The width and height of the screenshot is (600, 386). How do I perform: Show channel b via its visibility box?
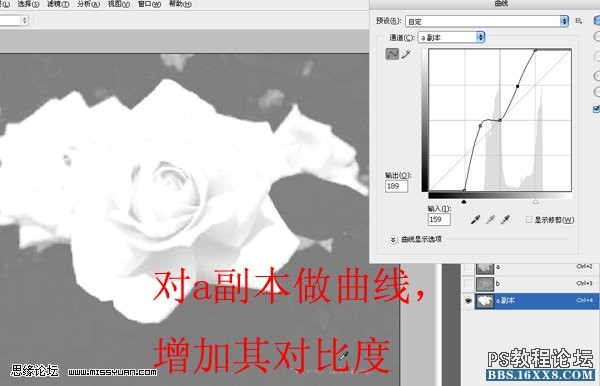tap(468, 284)
